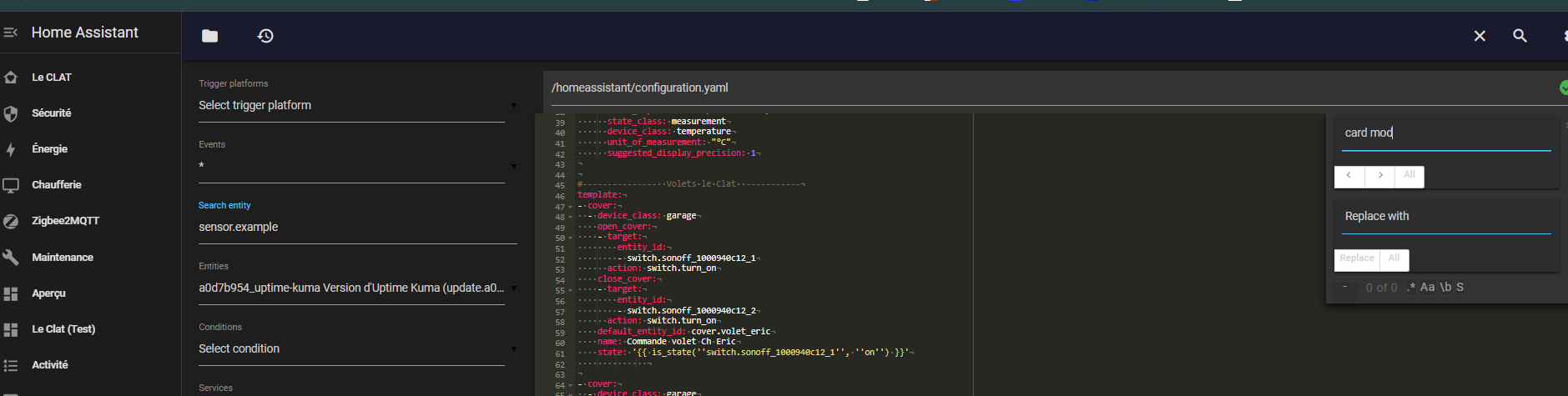Click line 46 'template:' in editor

600,195
